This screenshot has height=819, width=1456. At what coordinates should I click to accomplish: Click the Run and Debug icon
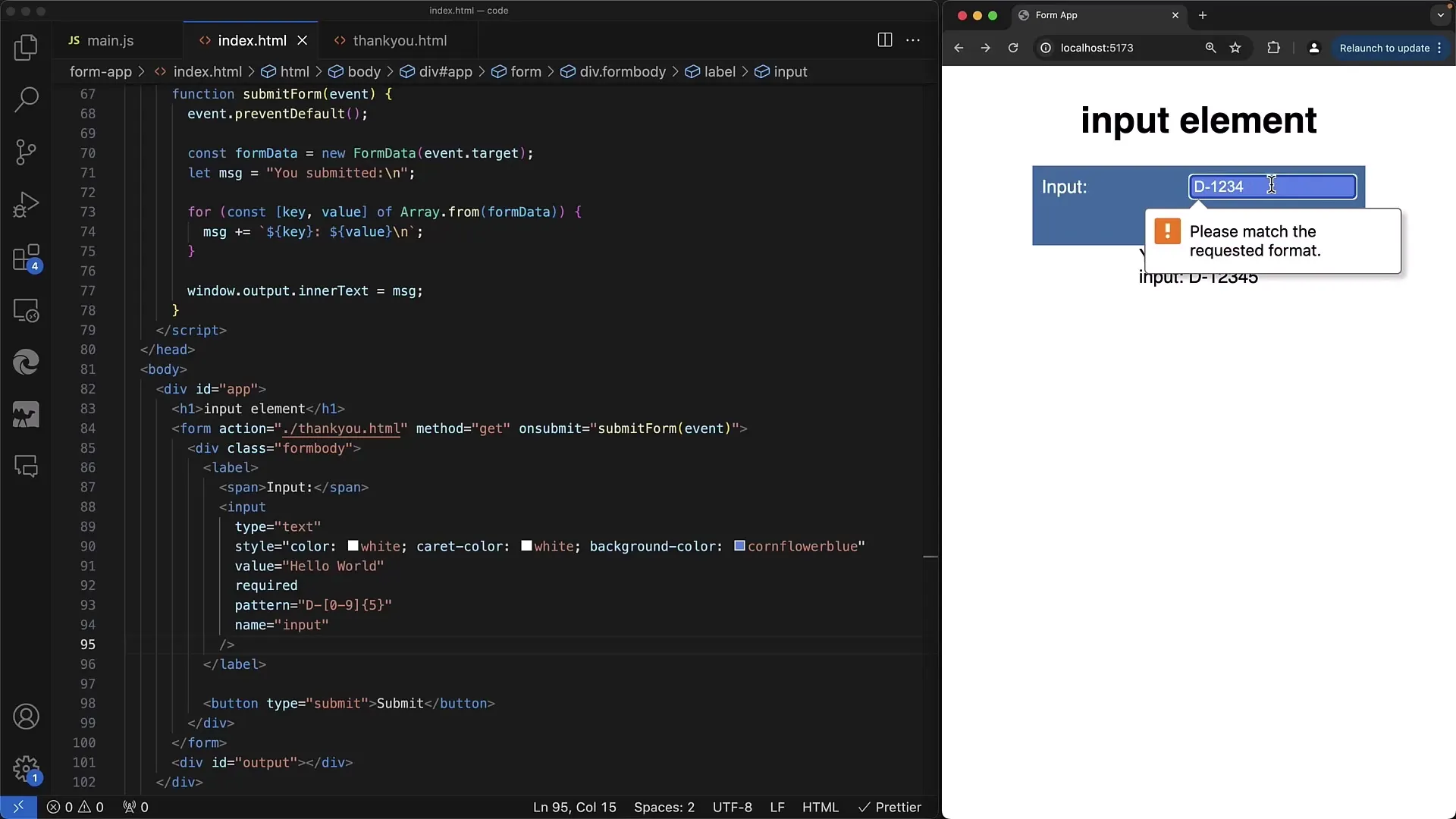27,205
